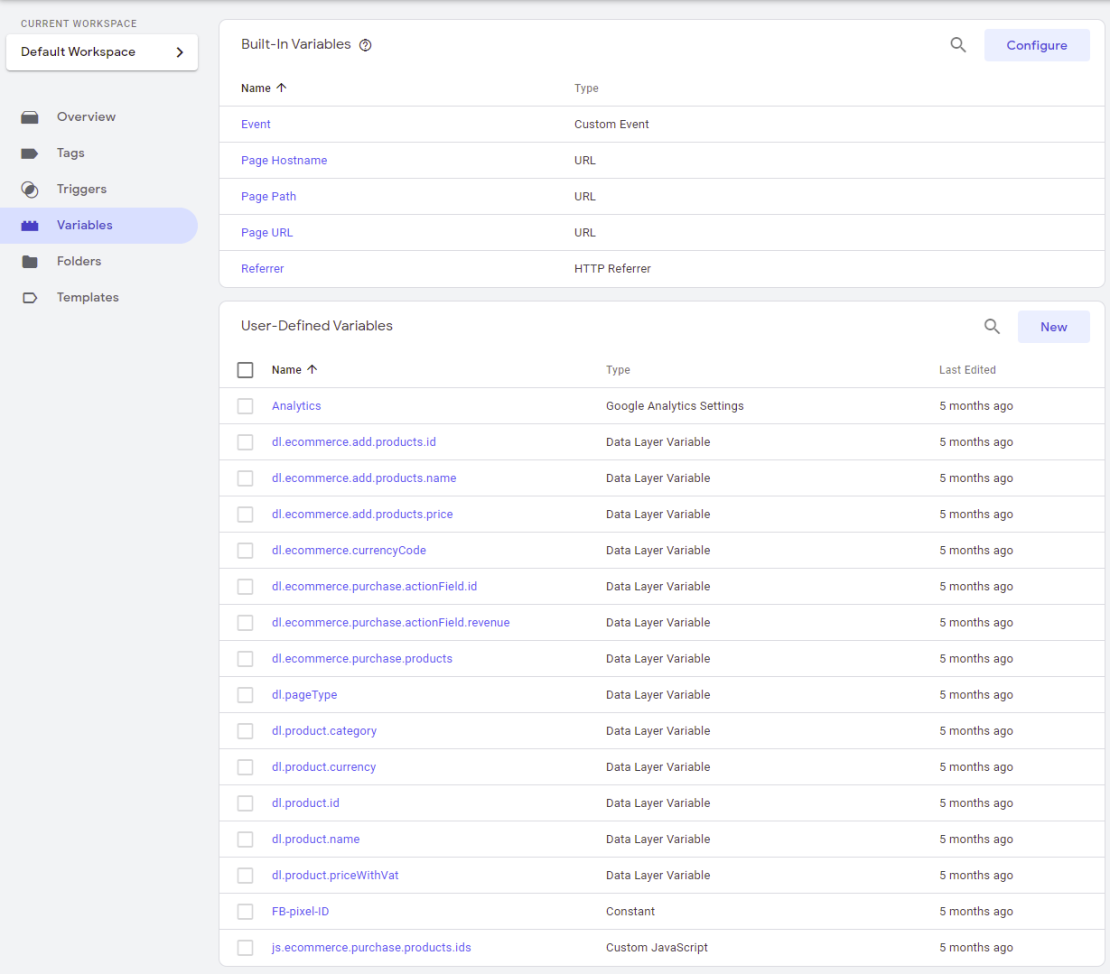
Task: Open the Page Hostname variable
Action: click(284, 160)
